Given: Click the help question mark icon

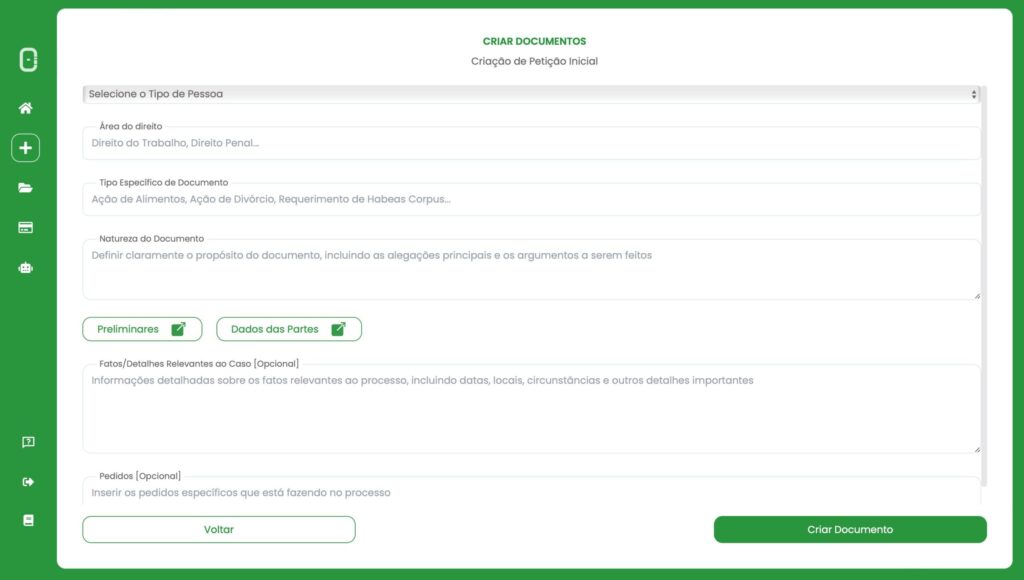Looking at the screenshot, I should tap(28, 442).
